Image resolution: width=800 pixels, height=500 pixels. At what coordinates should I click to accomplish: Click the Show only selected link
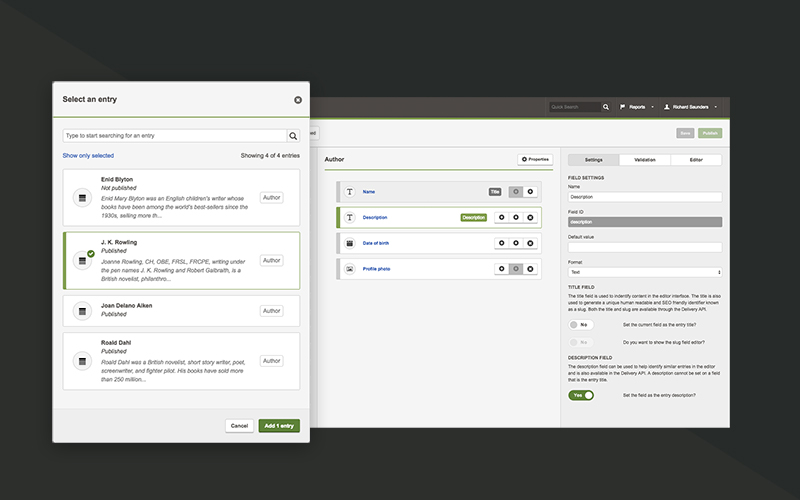pyautogui.click(x=88, y=156)
